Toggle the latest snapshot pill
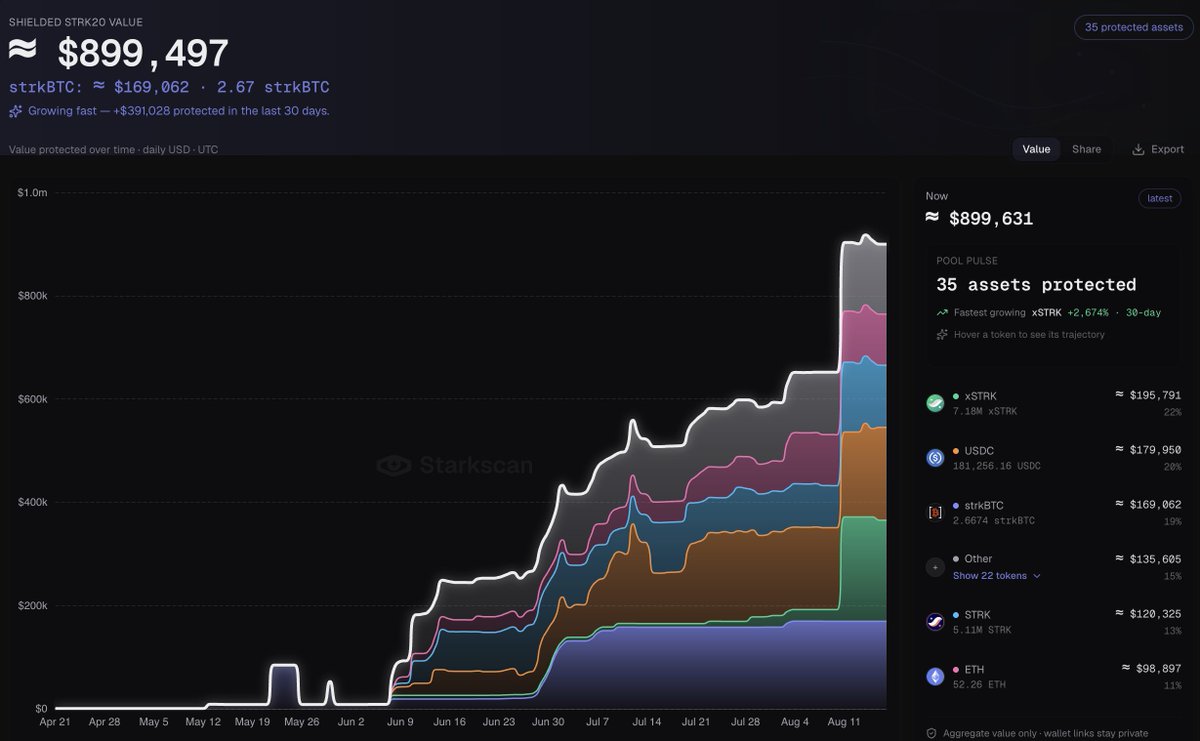Screen dimensions: 1200x741 (1160, 198)
